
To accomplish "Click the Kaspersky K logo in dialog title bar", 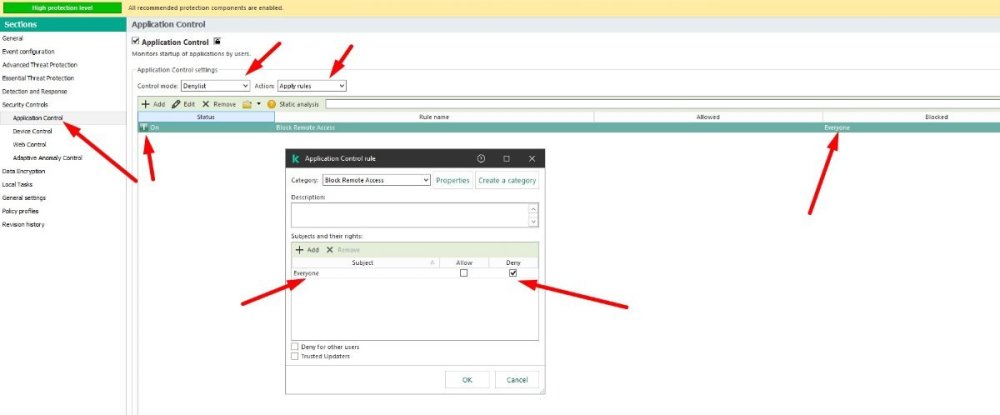I will (x=295, y=159).
